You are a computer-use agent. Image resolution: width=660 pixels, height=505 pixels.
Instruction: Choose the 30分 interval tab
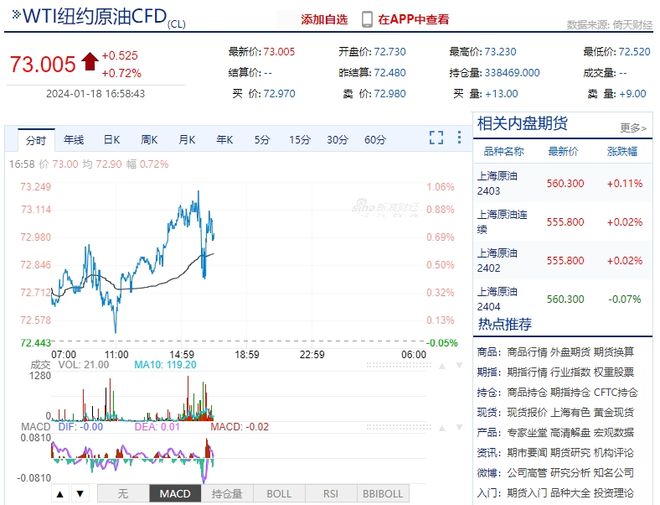(337, 140)
